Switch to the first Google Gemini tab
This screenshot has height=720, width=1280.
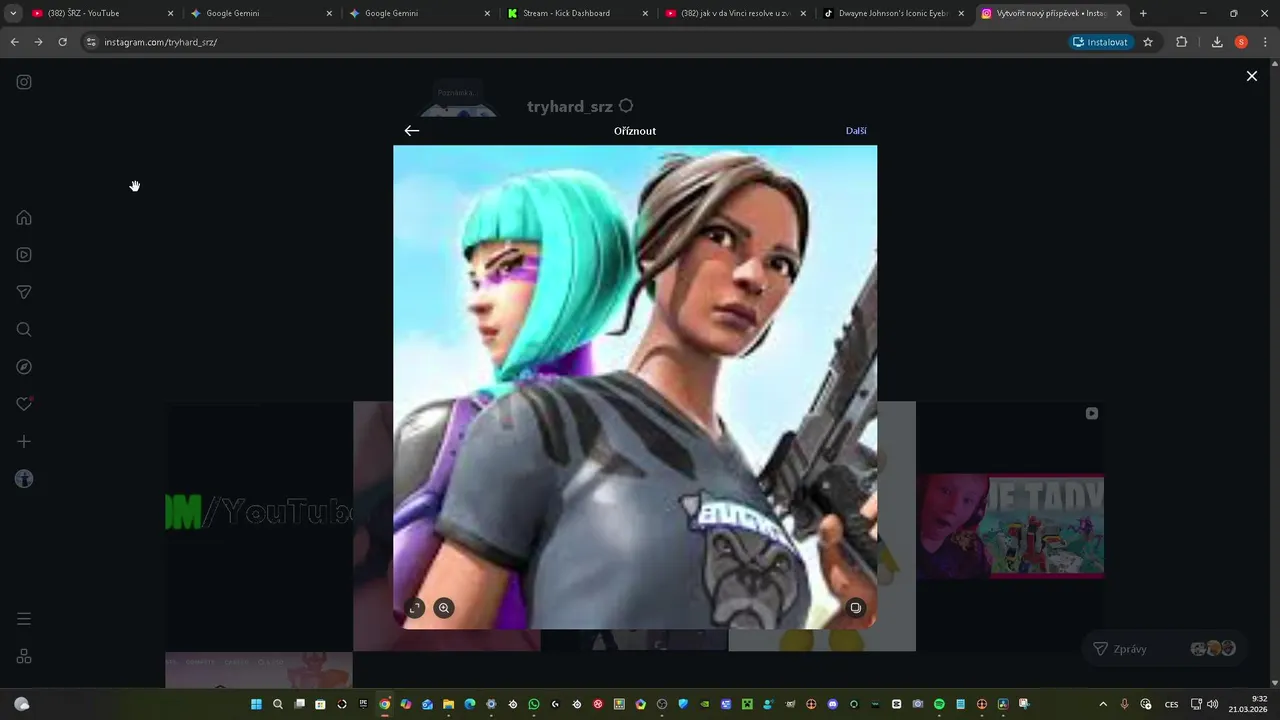point(258,13)
